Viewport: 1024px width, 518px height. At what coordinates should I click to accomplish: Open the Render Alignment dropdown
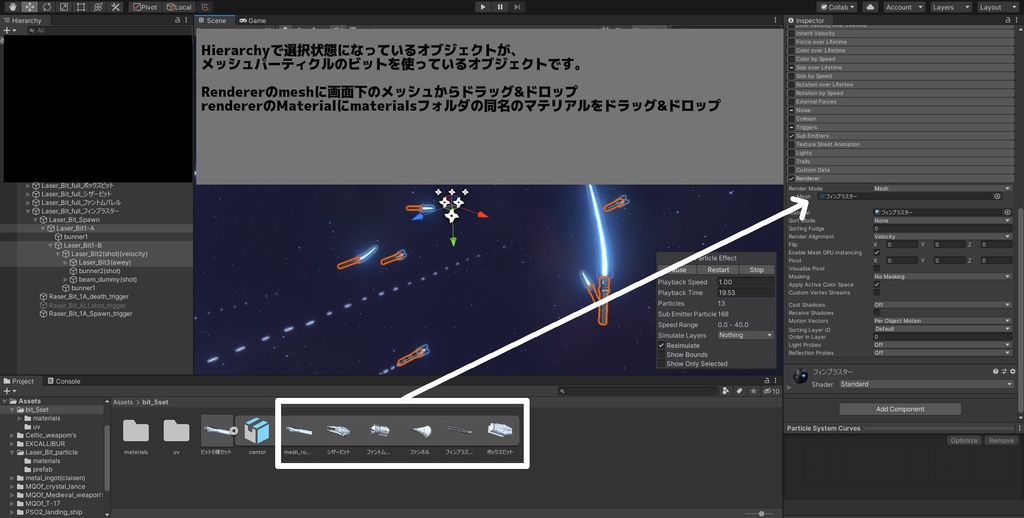[x=942, y=236]
